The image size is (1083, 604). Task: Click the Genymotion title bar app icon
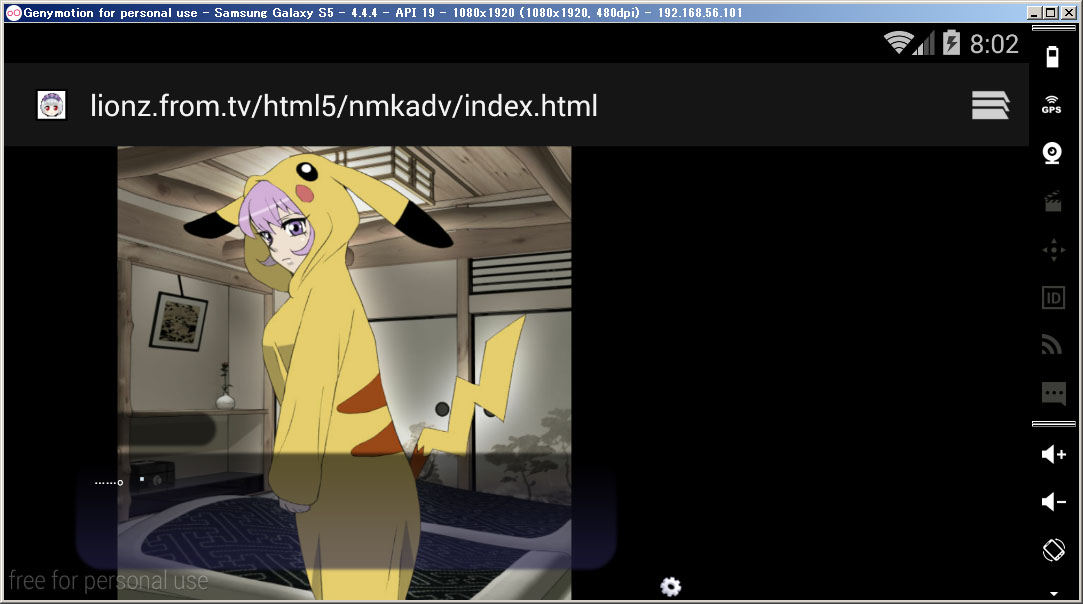point(13,12)
